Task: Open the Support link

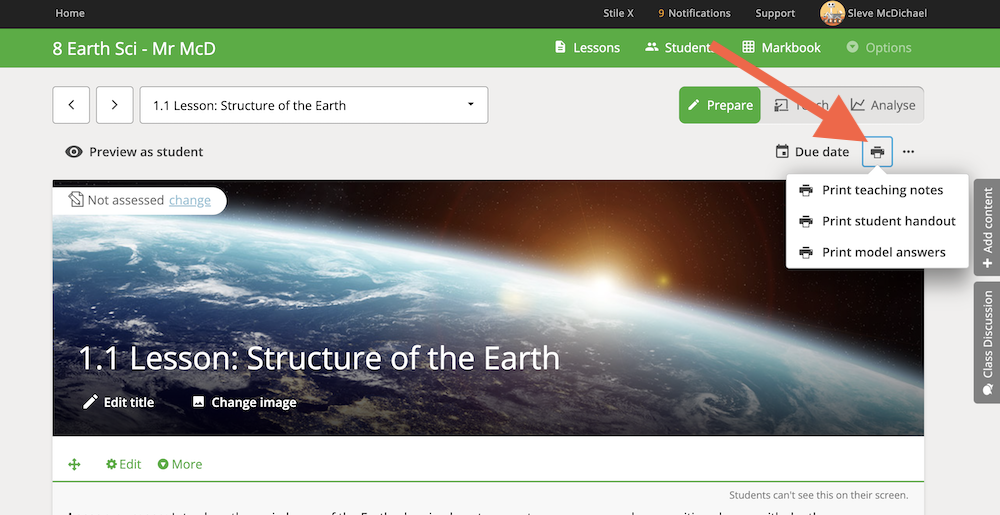Action: 775,13
